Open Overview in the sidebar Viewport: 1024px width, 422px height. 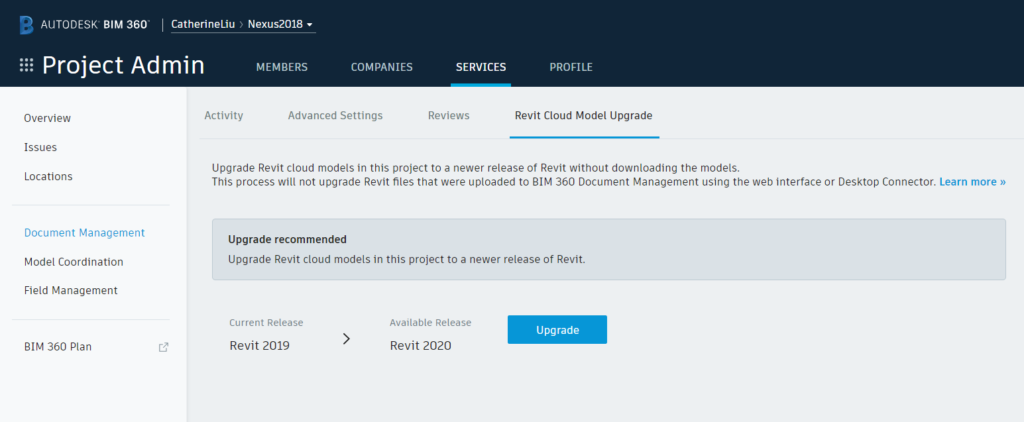pos(47,118)
